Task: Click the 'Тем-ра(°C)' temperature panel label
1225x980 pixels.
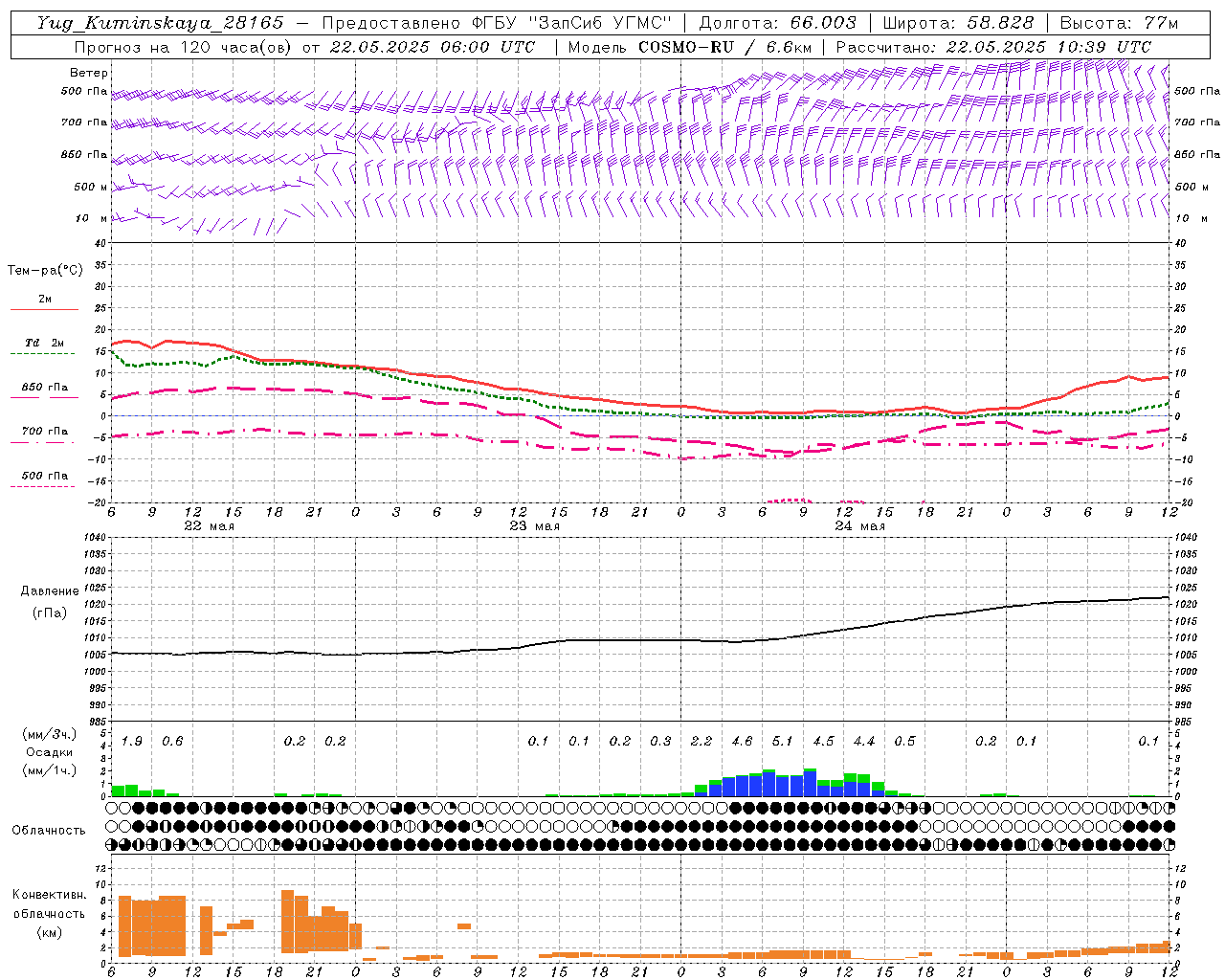Action: click(x=45, y=270)
